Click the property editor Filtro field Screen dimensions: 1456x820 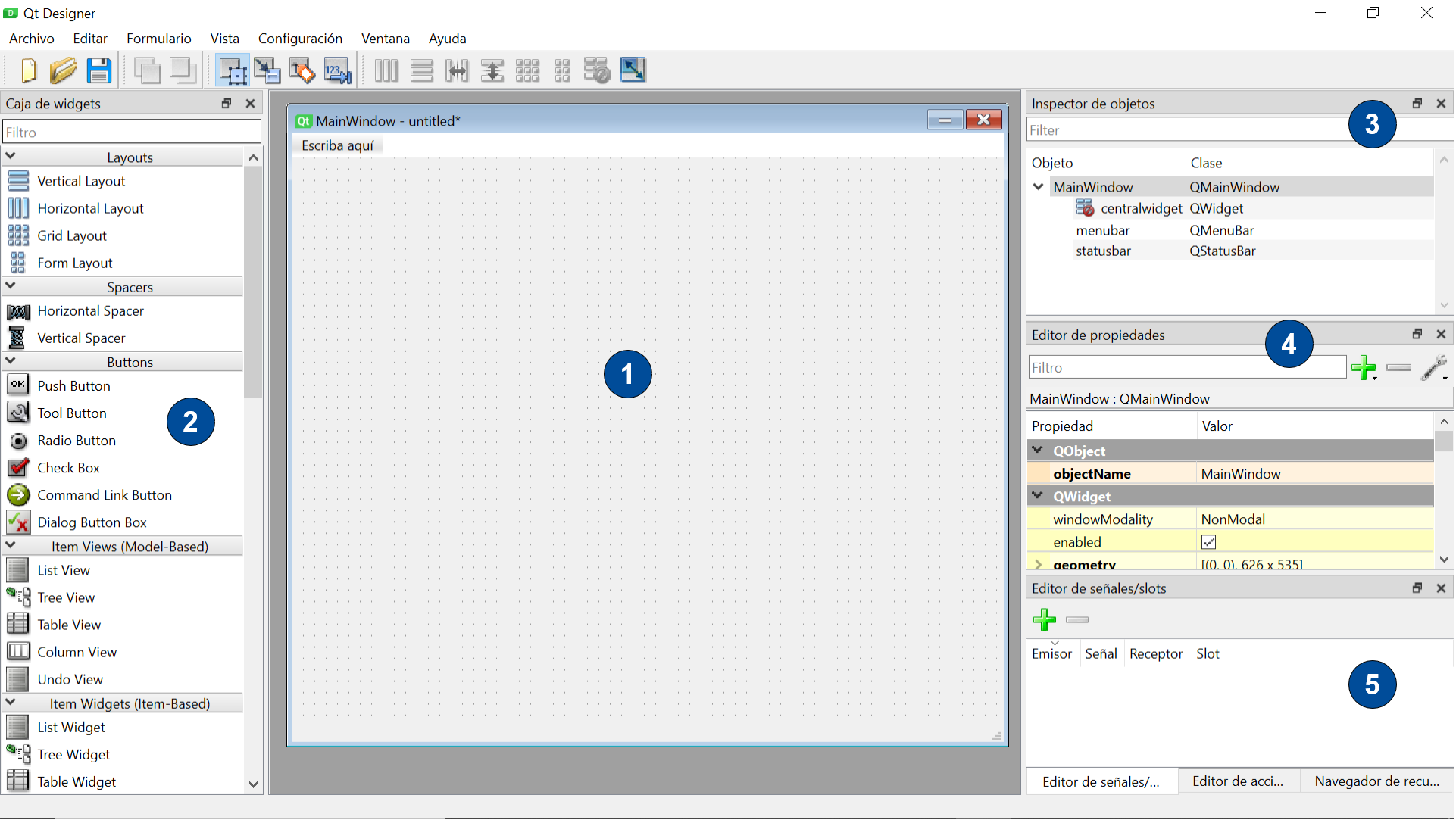pyautogui.click(x=1186, y=368)
